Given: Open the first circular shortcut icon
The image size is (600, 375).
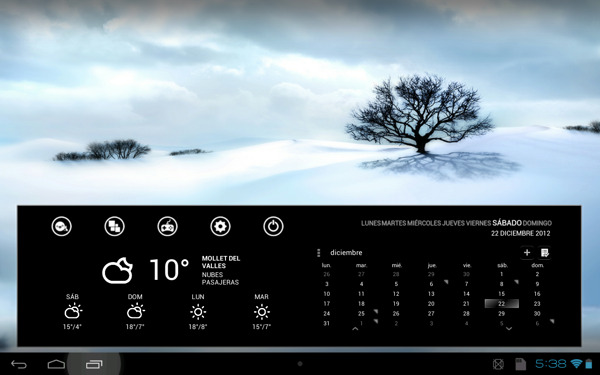Looking at the screenshot, I should (x=62, y=226).
